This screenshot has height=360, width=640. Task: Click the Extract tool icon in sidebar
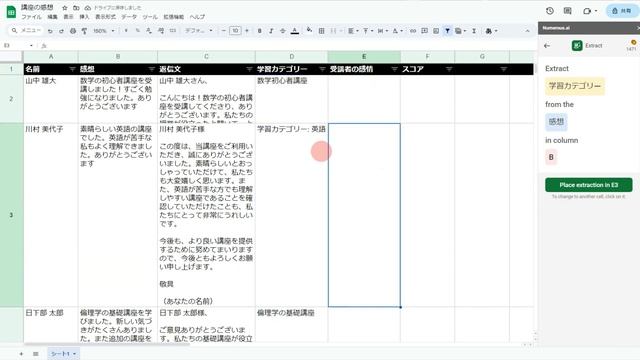click(x=577, y=46)
